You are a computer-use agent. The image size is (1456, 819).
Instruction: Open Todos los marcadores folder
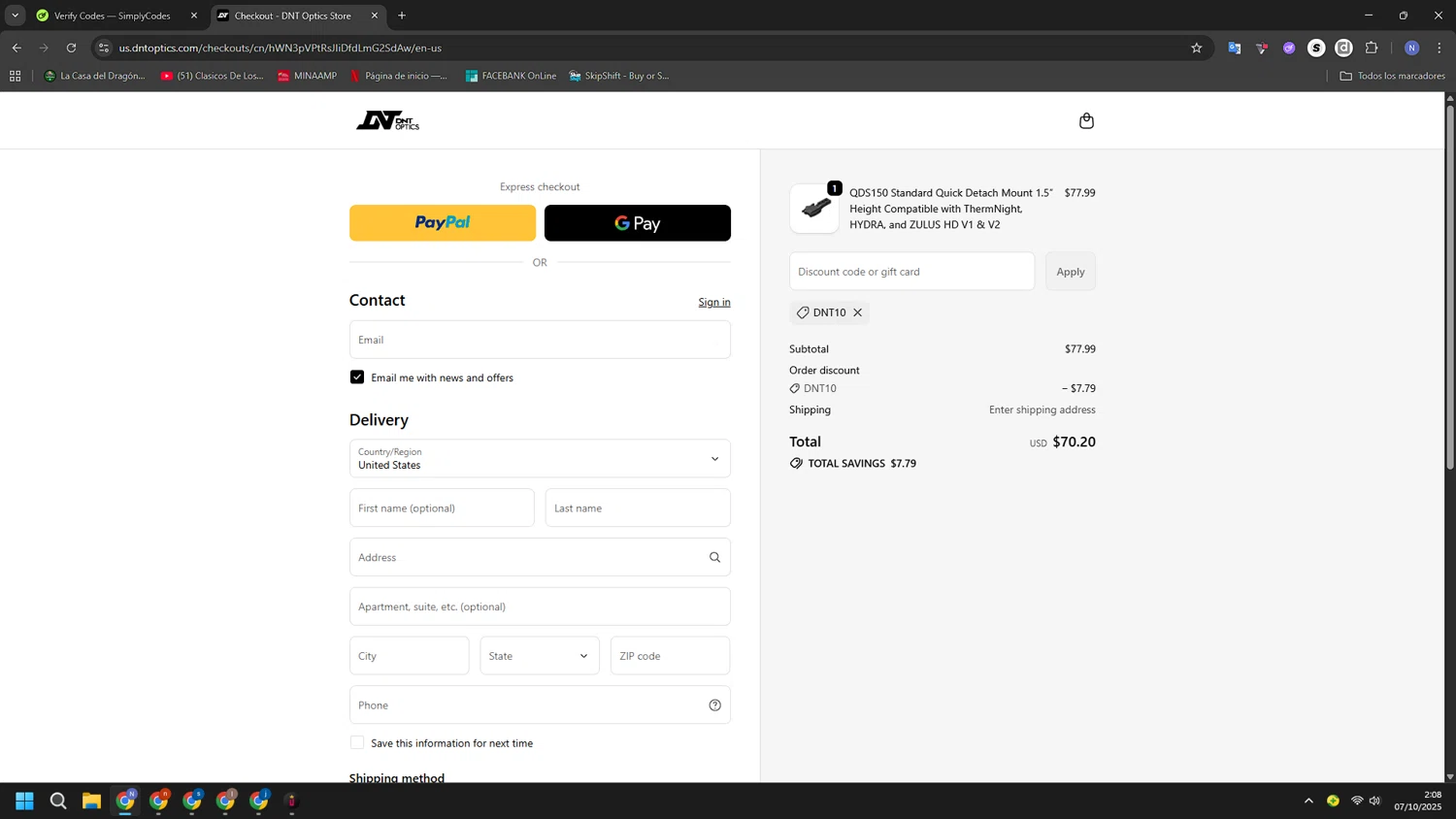[x=1392, y=76]
